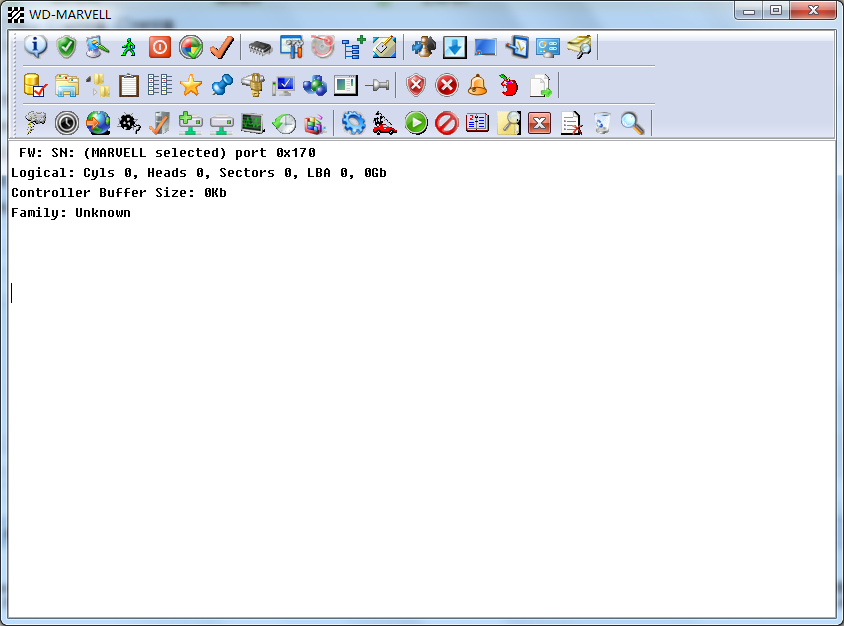The width and height of the screenshot is (844, 626).
Task: Click the network drive with green plus icon
Action: click(x=191, y=123)
